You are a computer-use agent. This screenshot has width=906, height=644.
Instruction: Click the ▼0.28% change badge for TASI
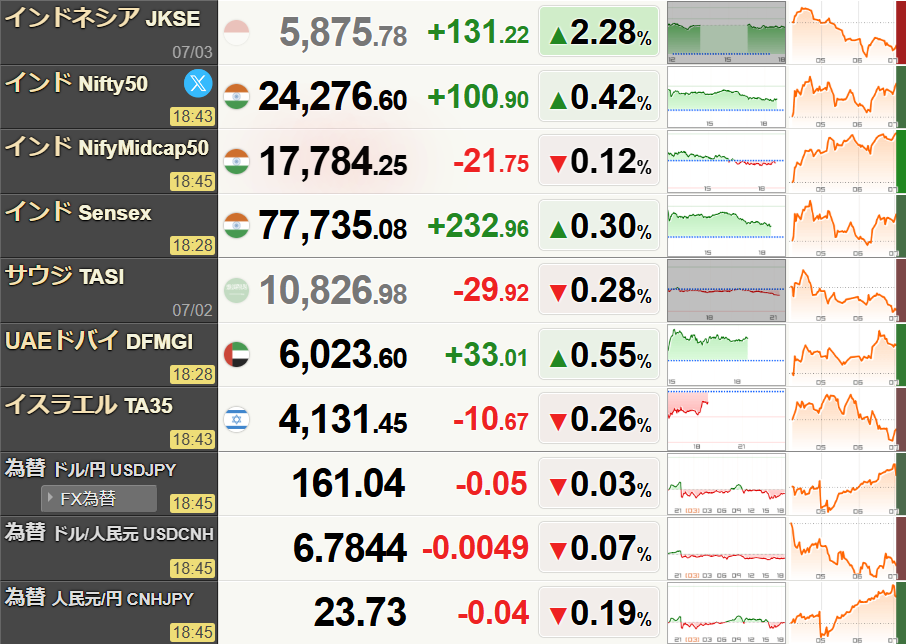(x=599, y=289)
